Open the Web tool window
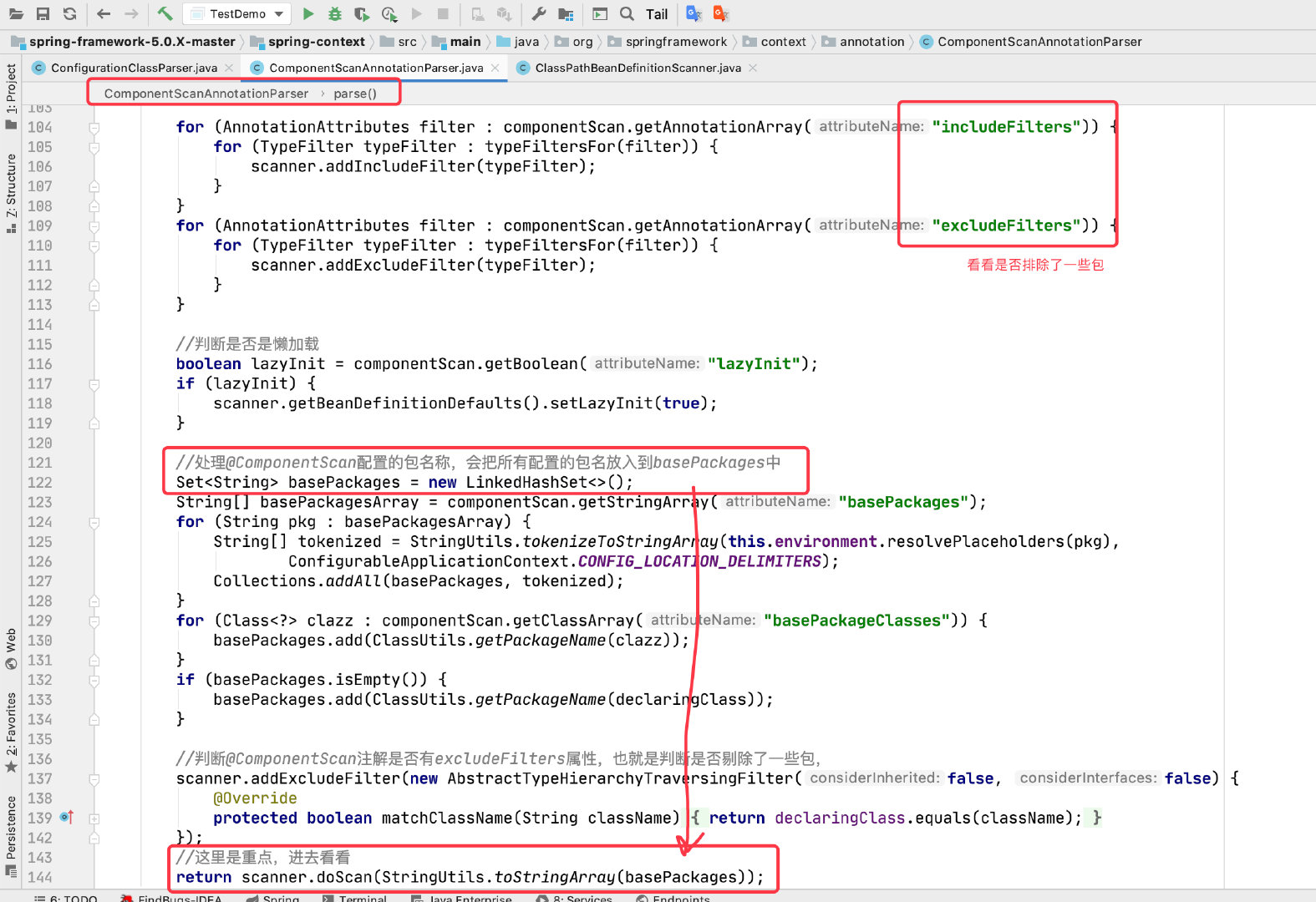This screenshot has height=902, width=1316. (x=11, y=649)
